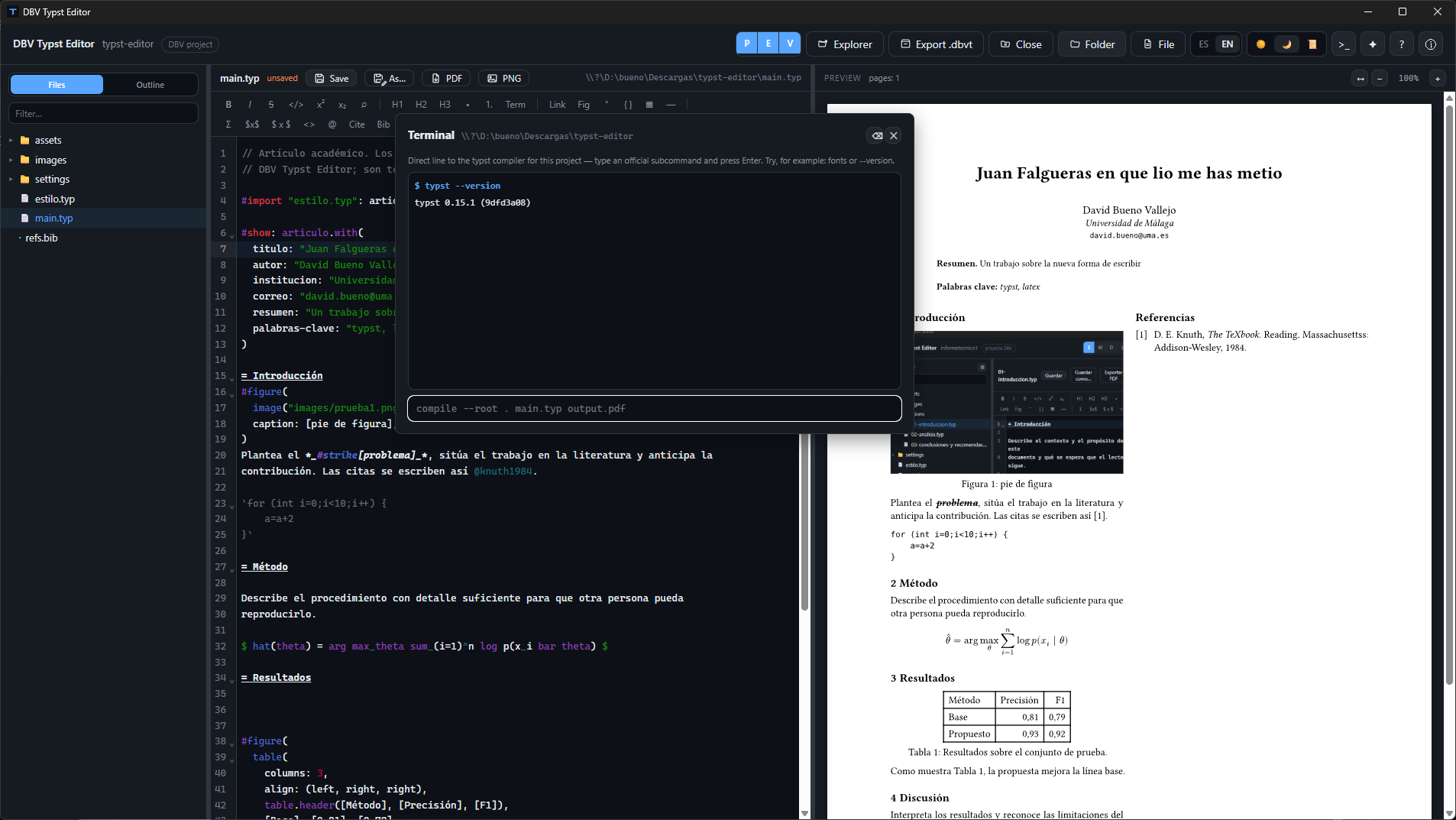Viewport: 1456px width, 820px height.
Task: Clear terminal output with backspace icon
Action: pos(877,136)
